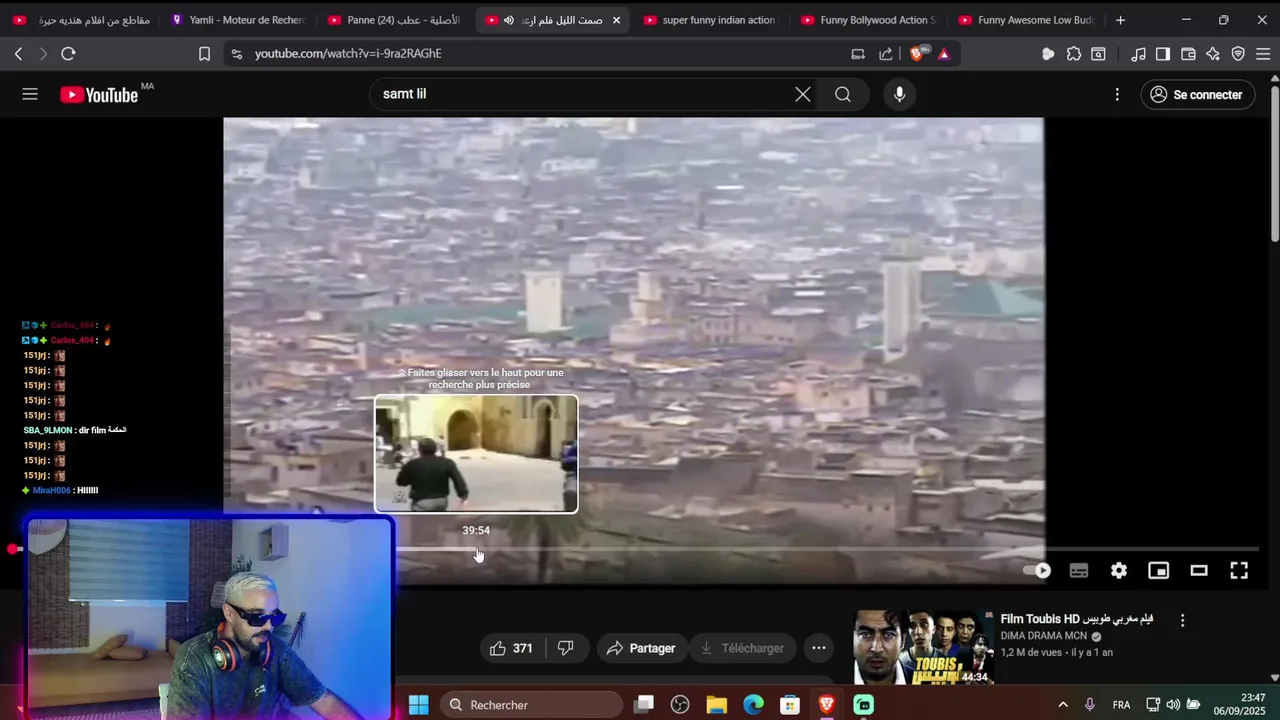The image size is (1280, 720).
Task: Open Brave Shields lion icon
Action: (918, 54)
